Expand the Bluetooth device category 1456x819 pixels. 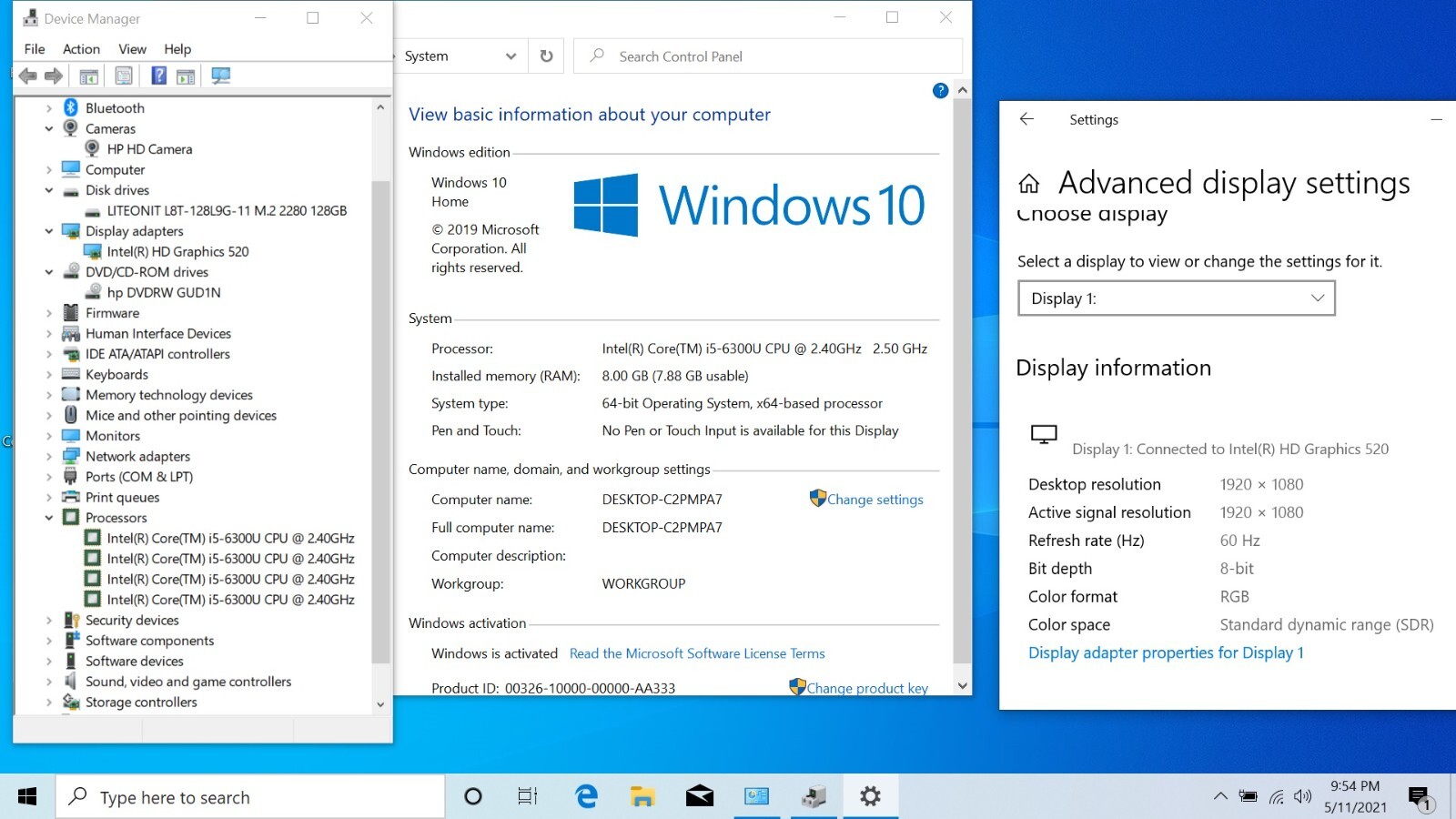[x=49, y=108]
